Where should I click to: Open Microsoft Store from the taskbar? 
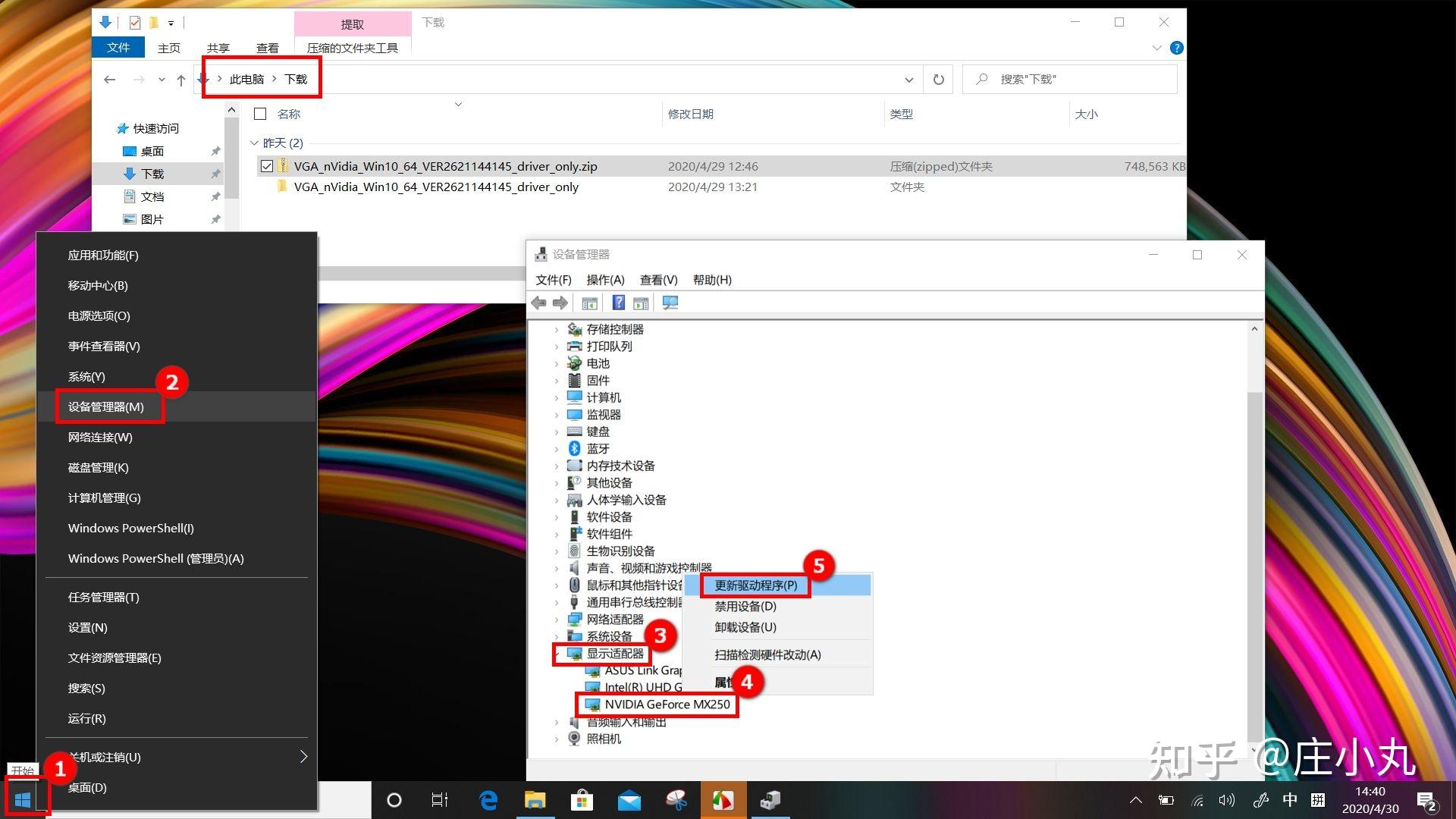(x=582, y=799)
